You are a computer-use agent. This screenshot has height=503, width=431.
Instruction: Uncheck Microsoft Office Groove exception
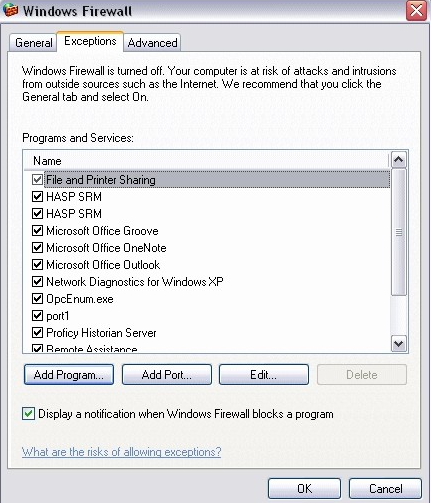37,231
